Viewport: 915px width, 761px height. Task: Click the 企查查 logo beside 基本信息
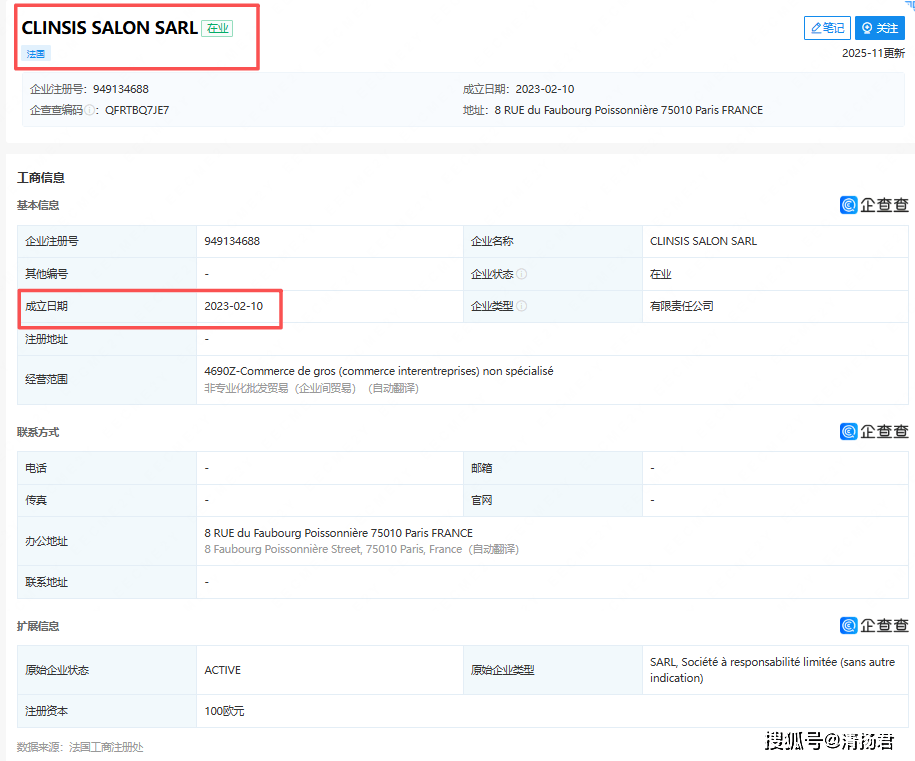point(874,205)
